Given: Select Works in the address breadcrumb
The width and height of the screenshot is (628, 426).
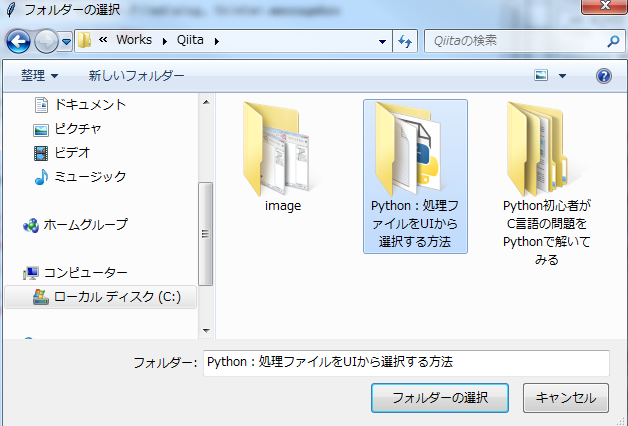Looking at the screenshot, I should pos(134,40).
